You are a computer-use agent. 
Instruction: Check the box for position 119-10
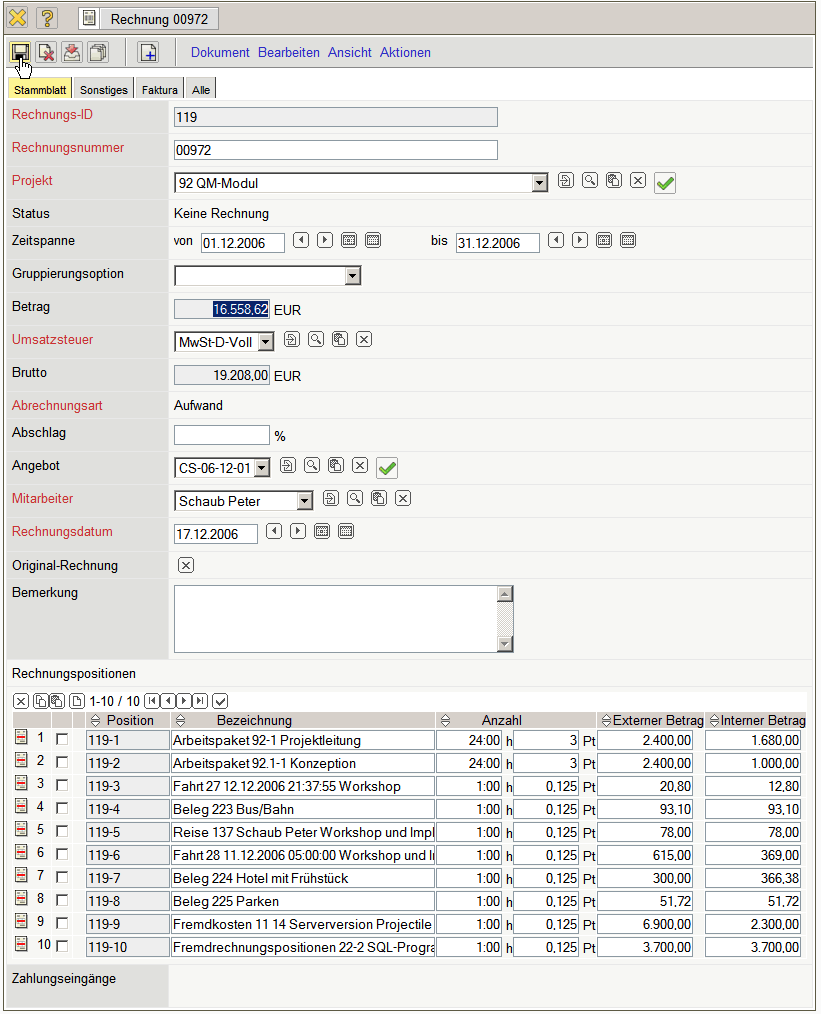click(x=62, y=947)
